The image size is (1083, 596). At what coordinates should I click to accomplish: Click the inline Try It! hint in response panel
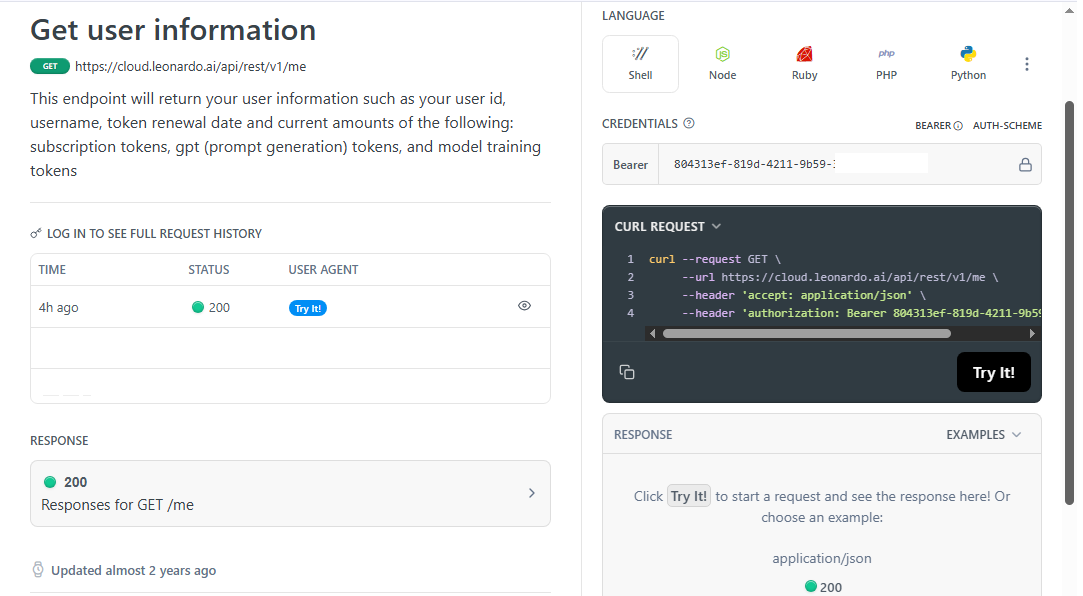(x=689, y=496)
